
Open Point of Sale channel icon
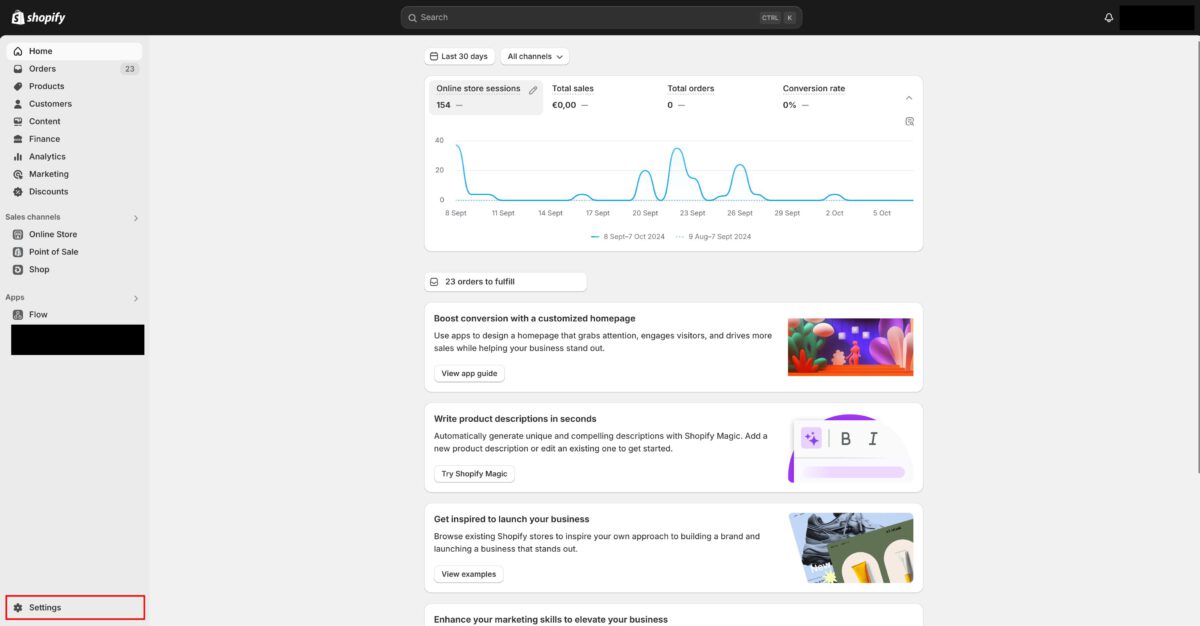(x=18, y=252)
